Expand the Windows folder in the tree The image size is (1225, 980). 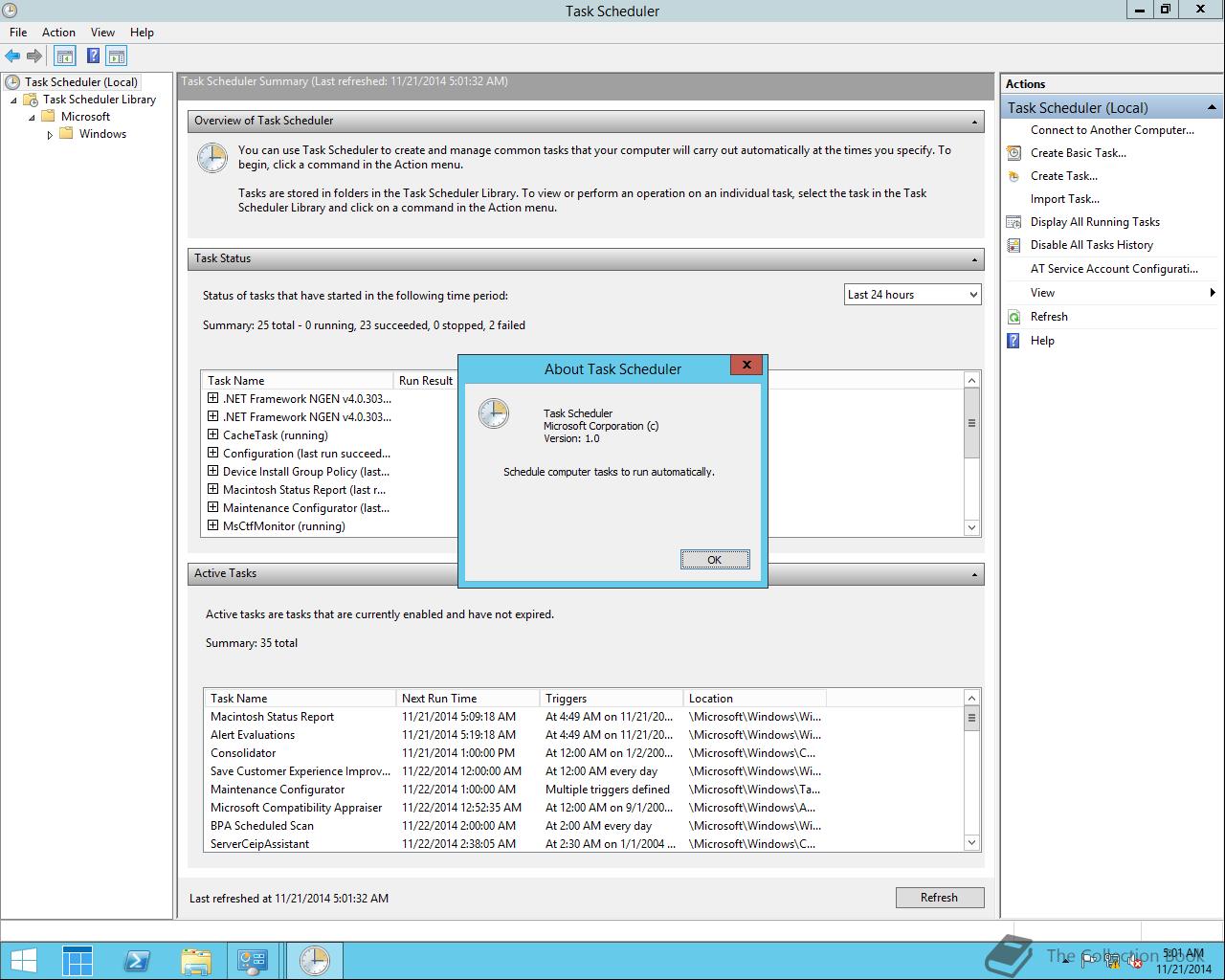[50, 135]
